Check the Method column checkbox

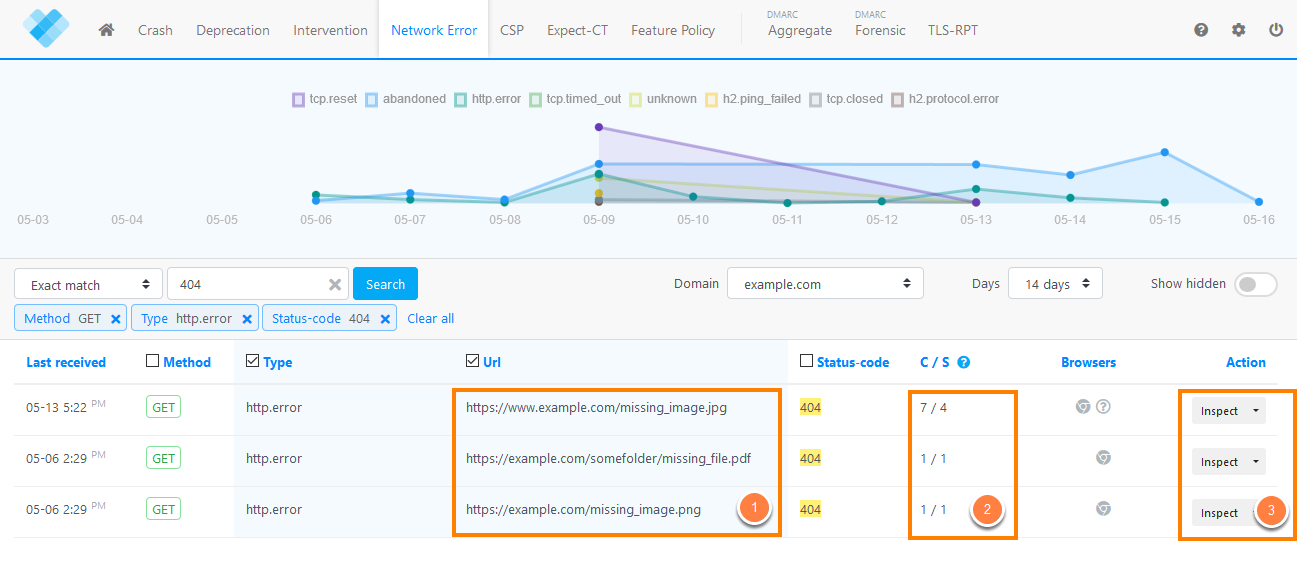152,361
